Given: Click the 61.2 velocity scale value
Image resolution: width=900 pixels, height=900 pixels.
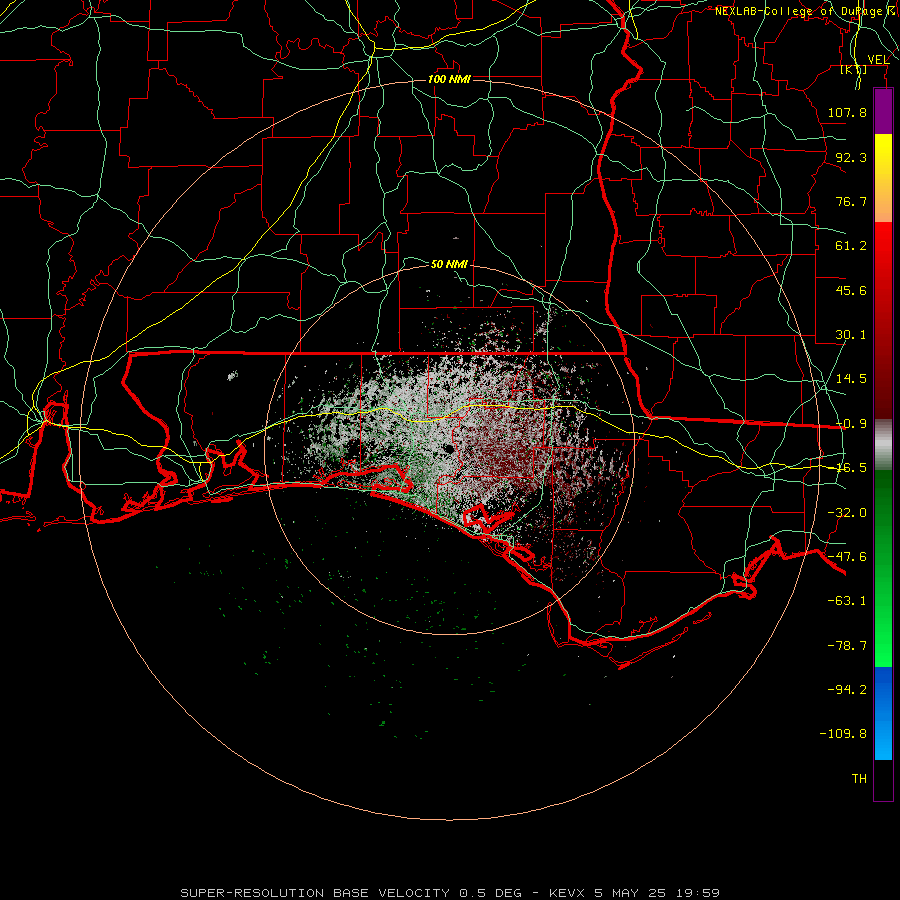Looking at the screenshot, I should coord(851,246).
